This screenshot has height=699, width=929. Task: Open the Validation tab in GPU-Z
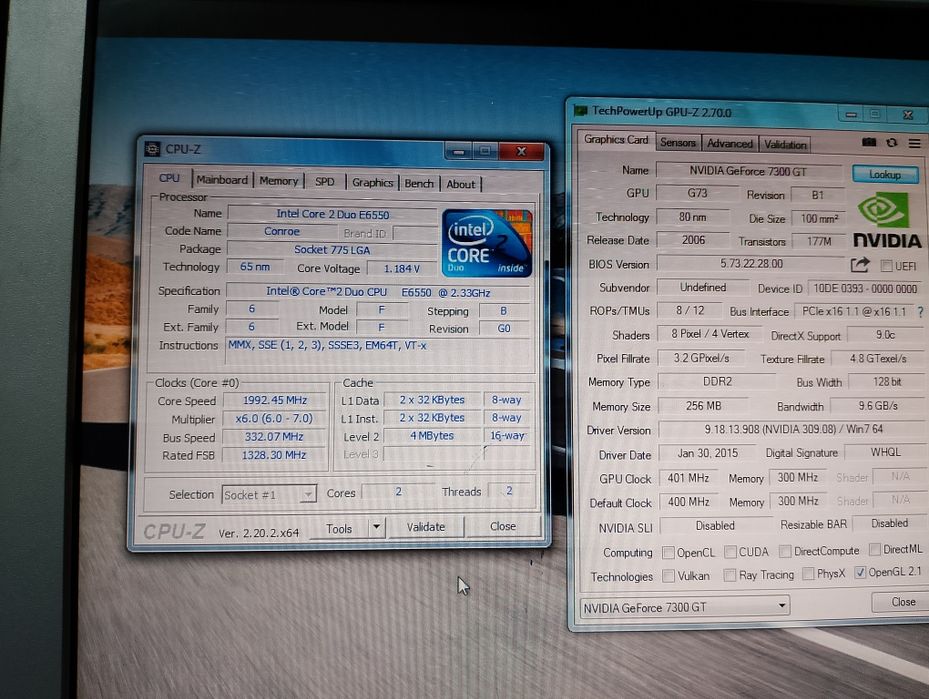pos(785,144)
